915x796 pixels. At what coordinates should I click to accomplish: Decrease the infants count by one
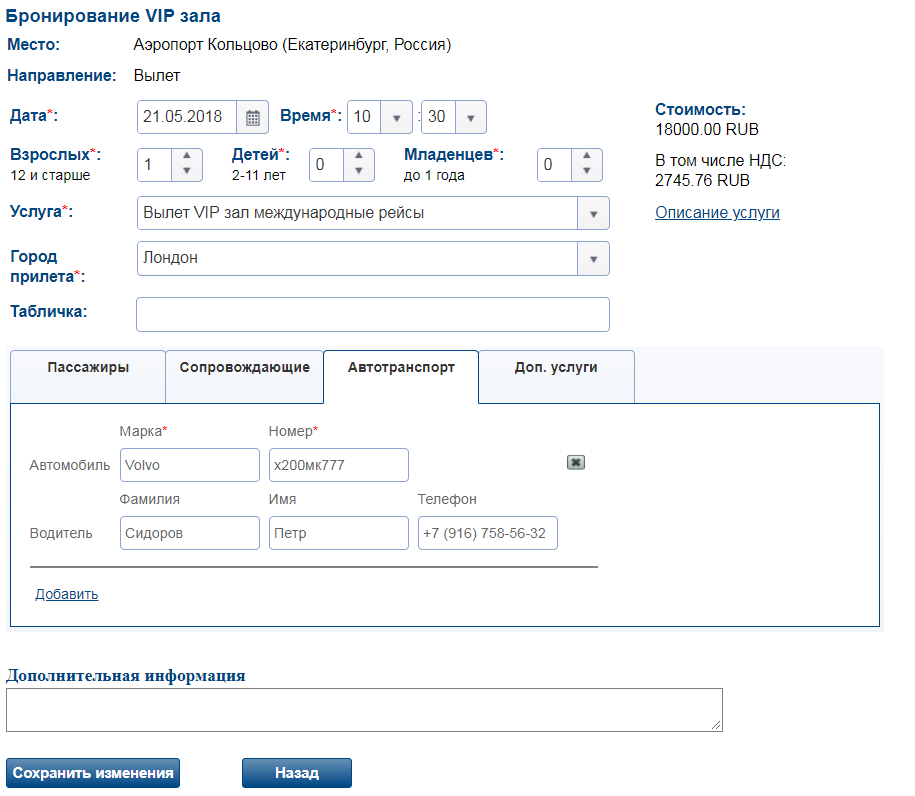click(587, 172)
